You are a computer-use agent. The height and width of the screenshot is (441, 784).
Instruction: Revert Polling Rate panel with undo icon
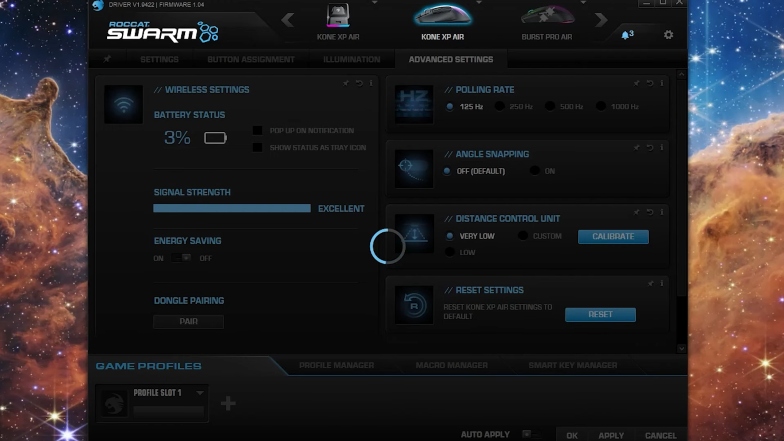(650, 83)
